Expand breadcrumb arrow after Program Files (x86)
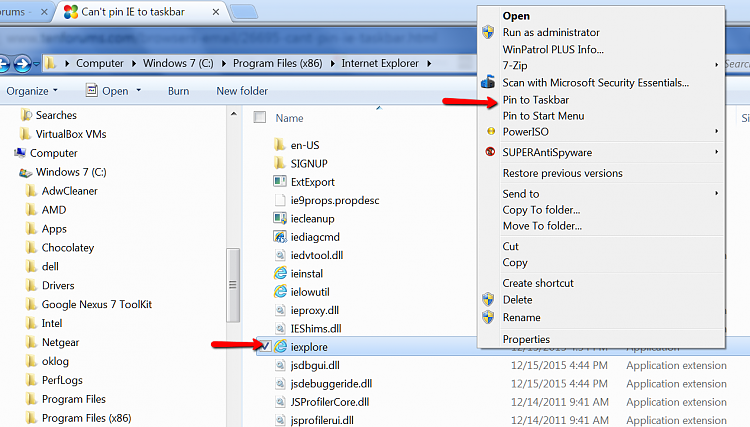Viewport: 750px width, 427px height. [332, 63]
